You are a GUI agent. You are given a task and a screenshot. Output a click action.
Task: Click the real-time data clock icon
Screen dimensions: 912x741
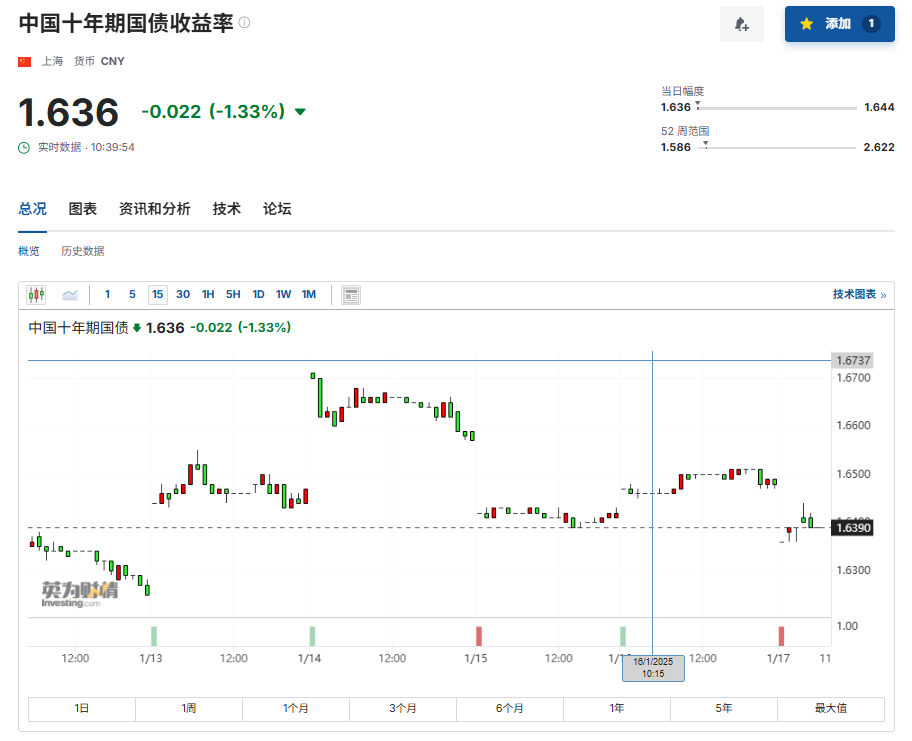click(x=25, y=147)
